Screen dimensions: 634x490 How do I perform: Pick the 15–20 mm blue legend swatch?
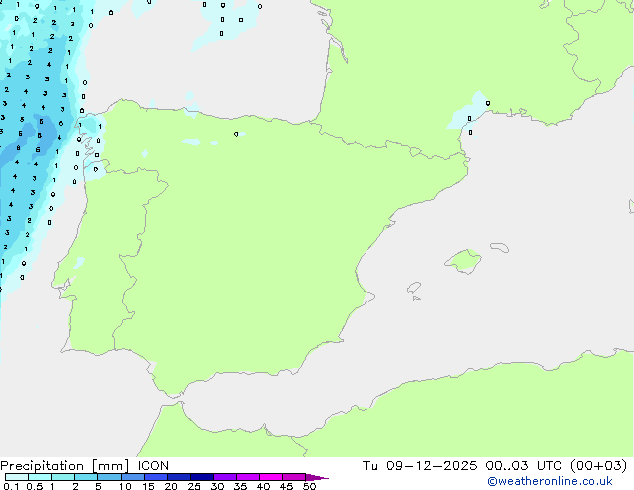pos(155,477)
